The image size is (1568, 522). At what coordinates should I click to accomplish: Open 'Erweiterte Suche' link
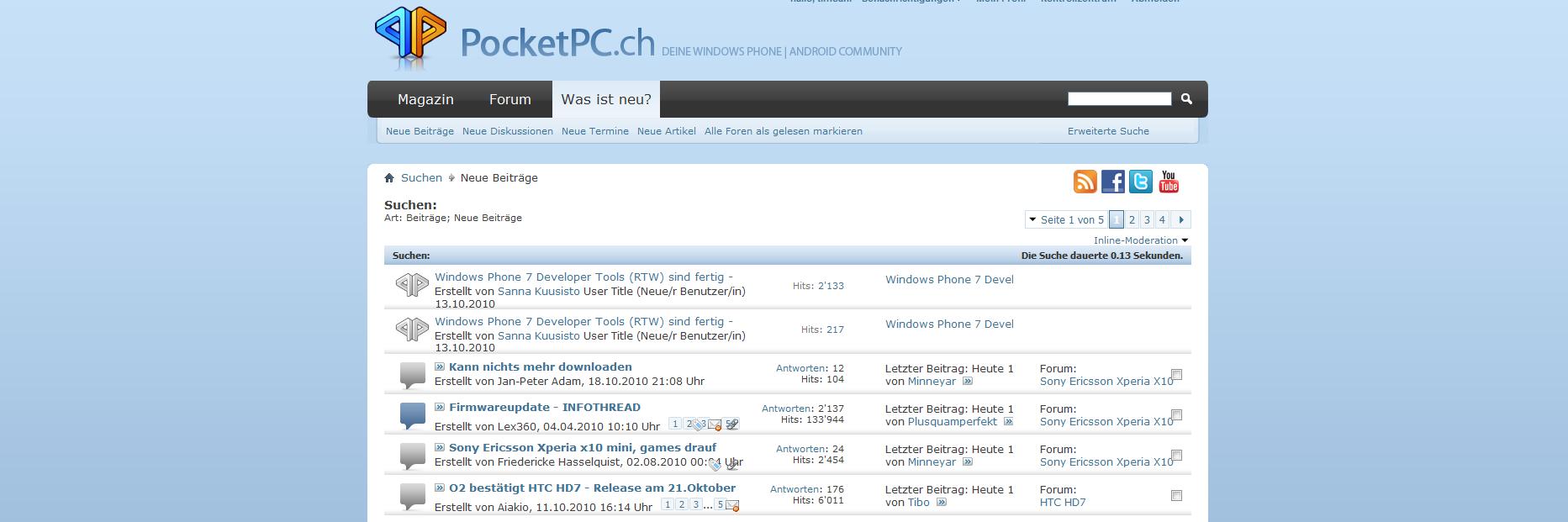pos(1108,131)
